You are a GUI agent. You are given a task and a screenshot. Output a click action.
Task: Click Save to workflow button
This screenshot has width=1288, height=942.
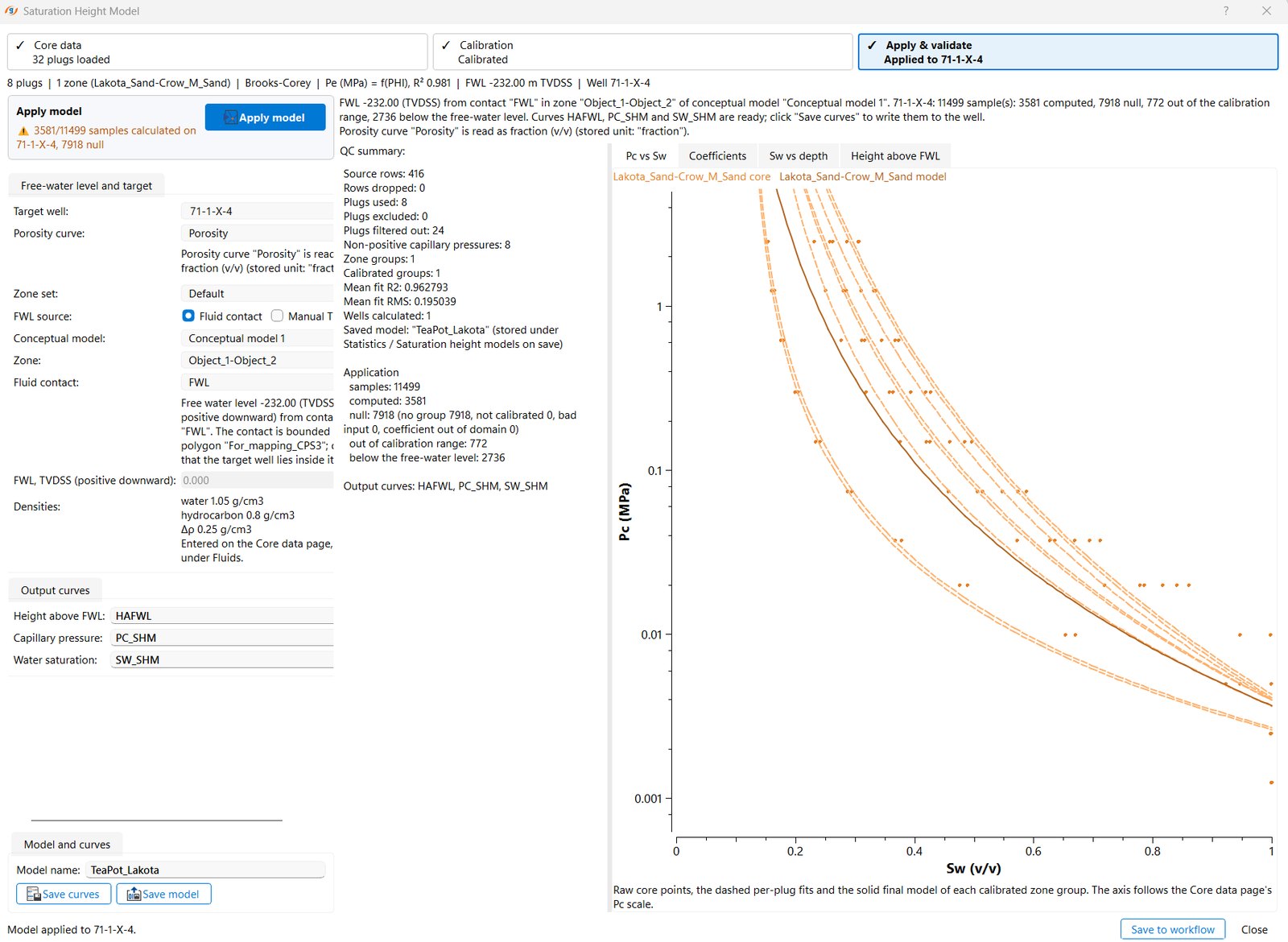click(x=1173, y=929)
